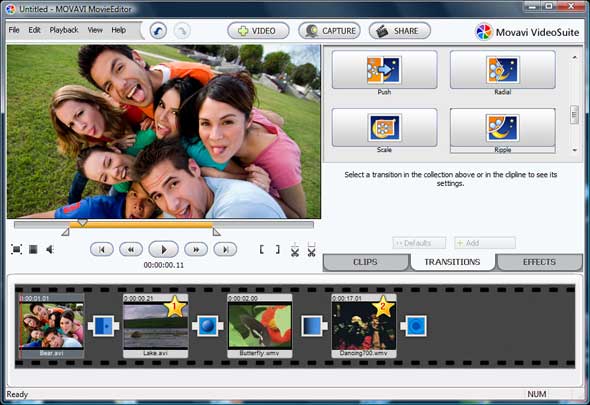Click the playhead on seek bar

pyautogui.click(x=82, y=223)
